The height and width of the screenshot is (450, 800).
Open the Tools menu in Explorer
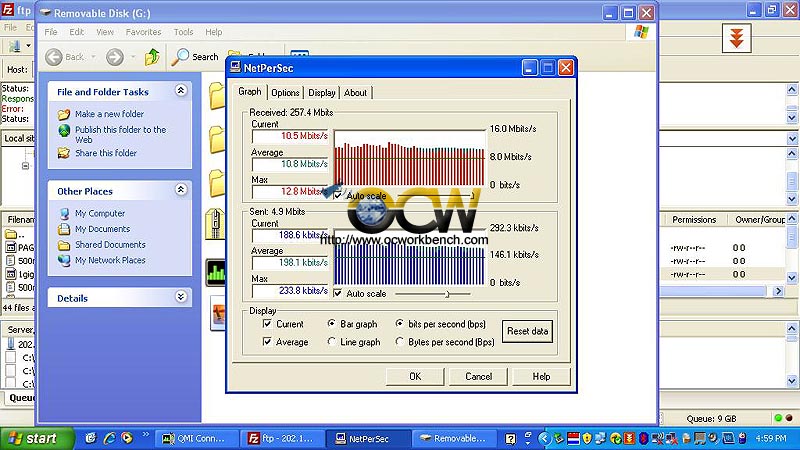point(183,32)
